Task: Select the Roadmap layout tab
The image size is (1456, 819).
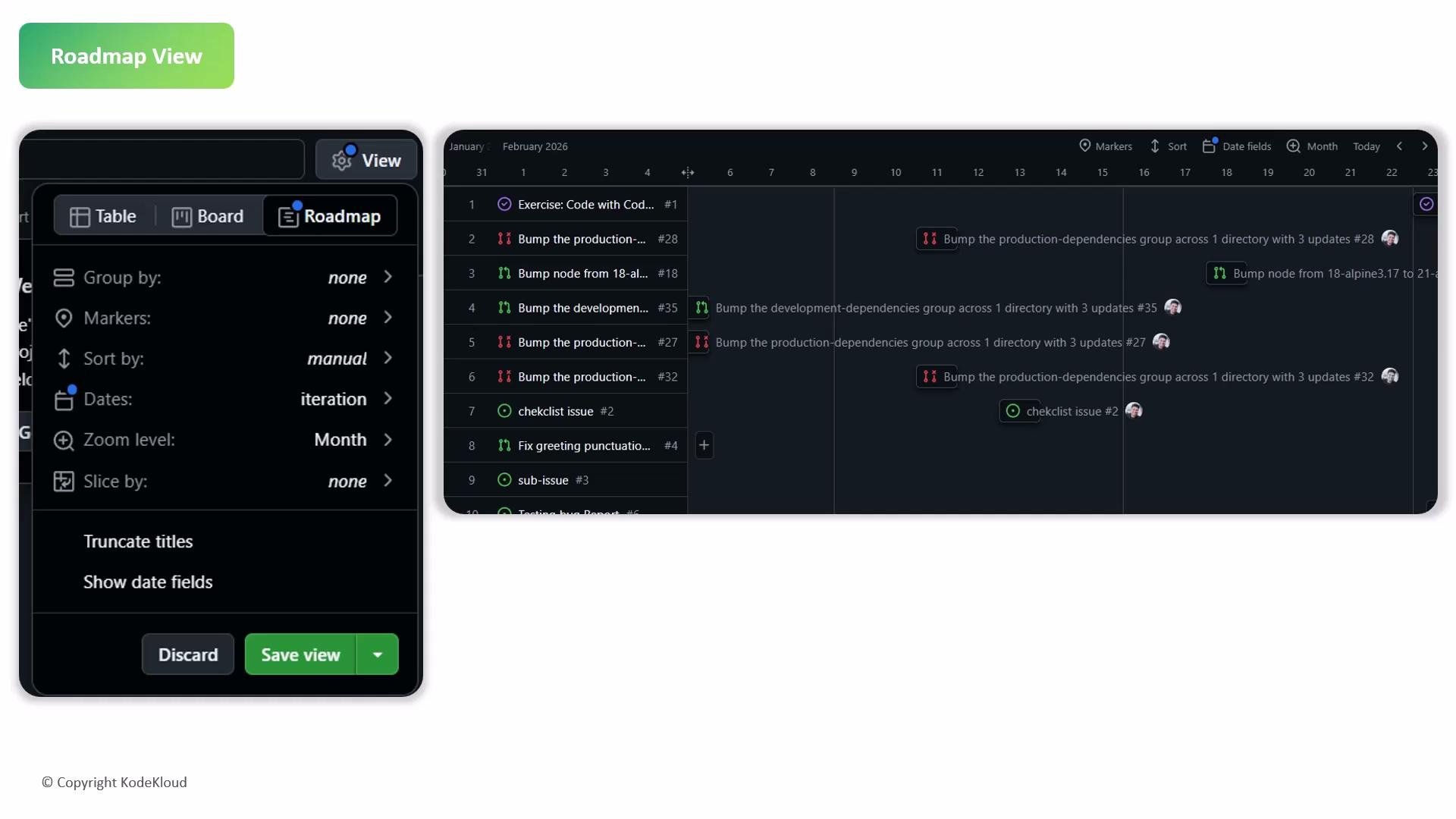Action: pos(330,216)
